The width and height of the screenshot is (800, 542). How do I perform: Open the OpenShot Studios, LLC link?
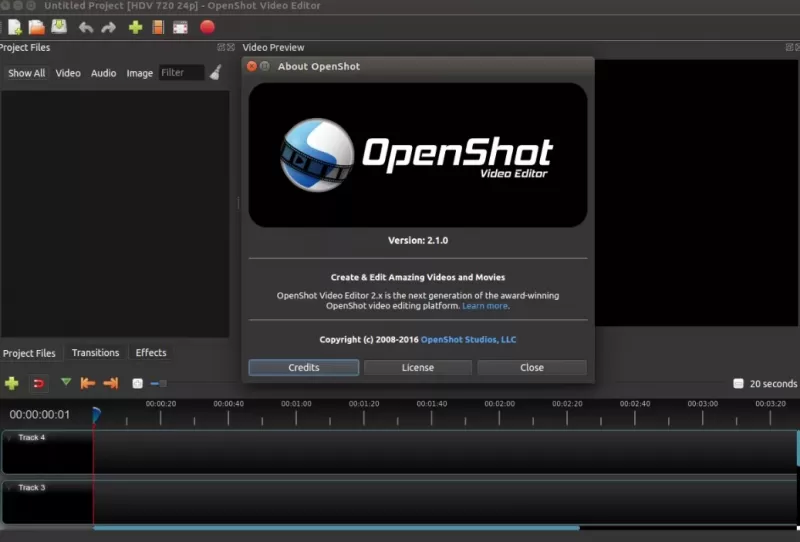(468, 340)
